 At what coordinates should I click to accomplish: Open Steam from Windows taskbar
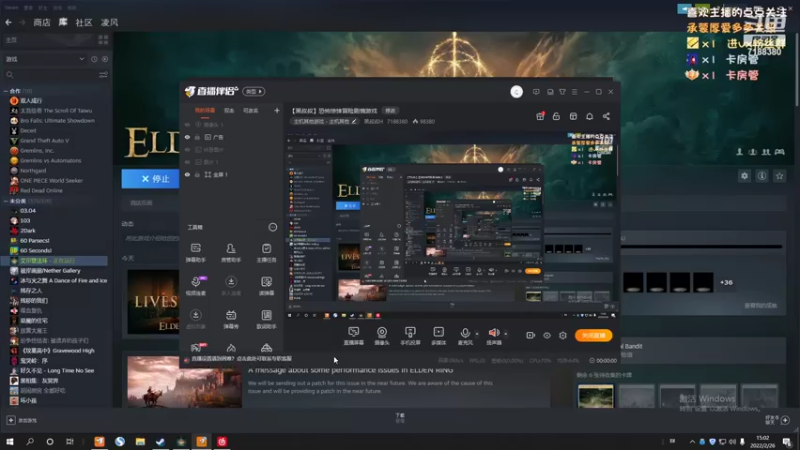[x=160, y=441]
